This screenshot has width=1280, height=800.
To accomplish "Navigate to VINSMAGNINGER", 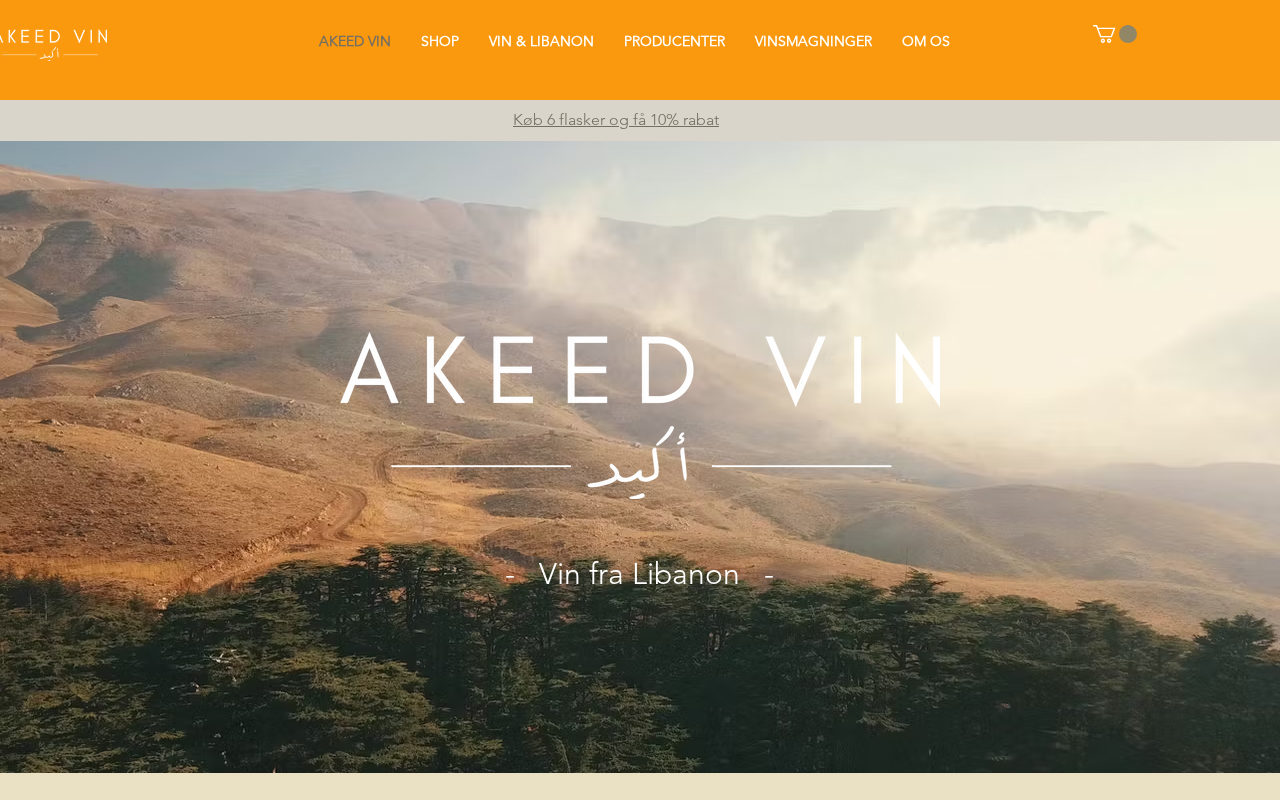I will pos(813,41).
